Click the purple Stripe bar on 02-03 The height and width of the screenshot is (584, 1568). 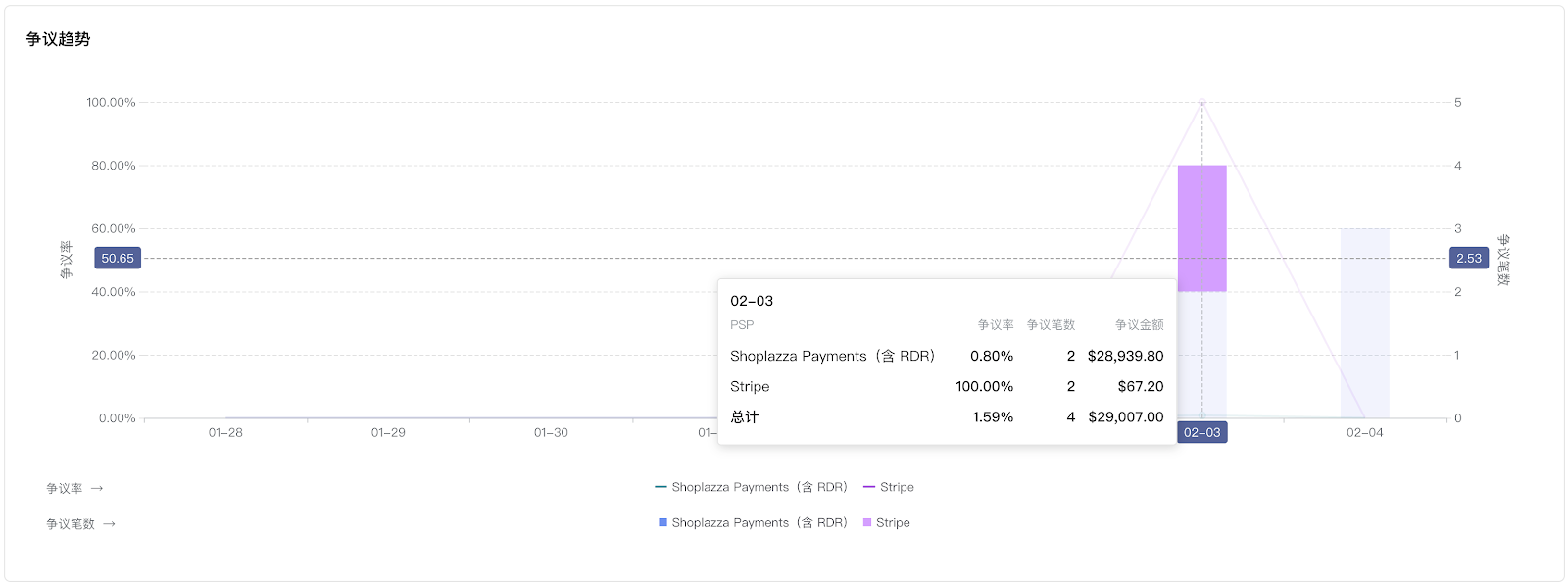(x=1201, y=227)
